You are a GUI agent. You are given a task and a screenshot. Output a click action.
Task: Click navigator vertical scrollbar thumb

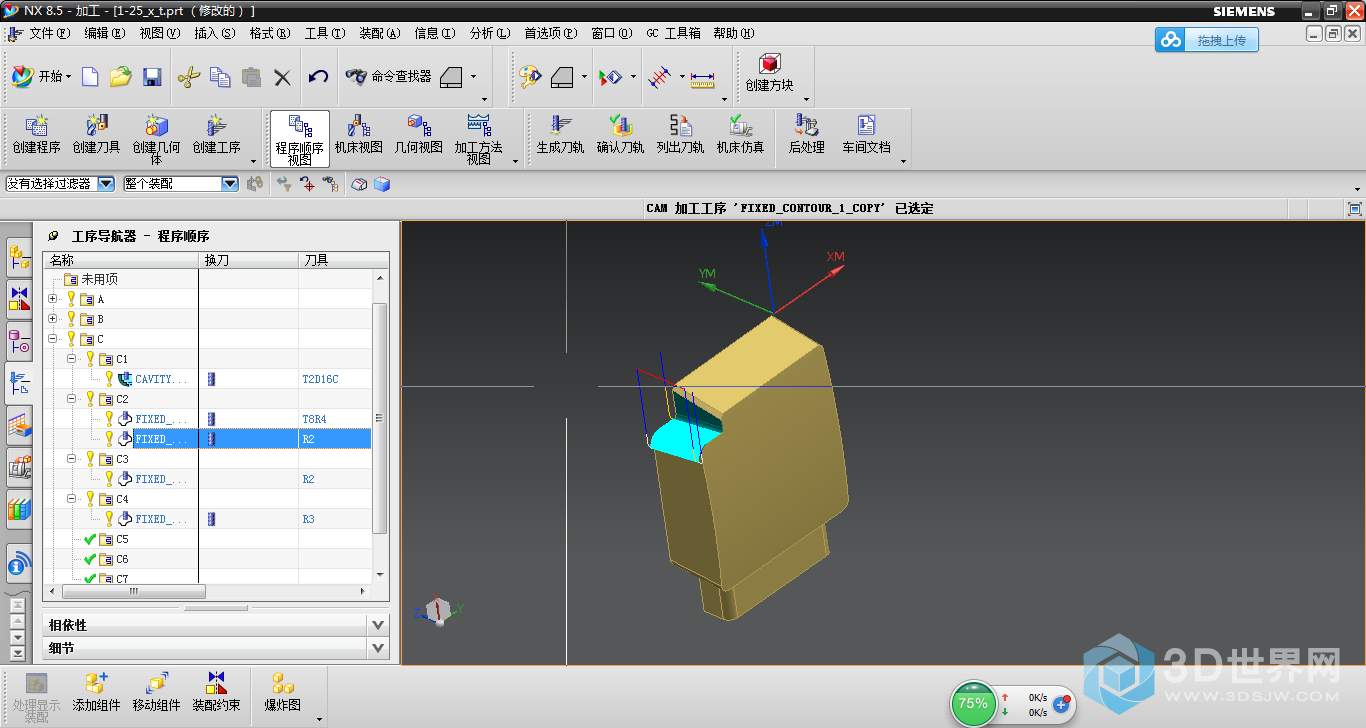(x=379, y=417)
